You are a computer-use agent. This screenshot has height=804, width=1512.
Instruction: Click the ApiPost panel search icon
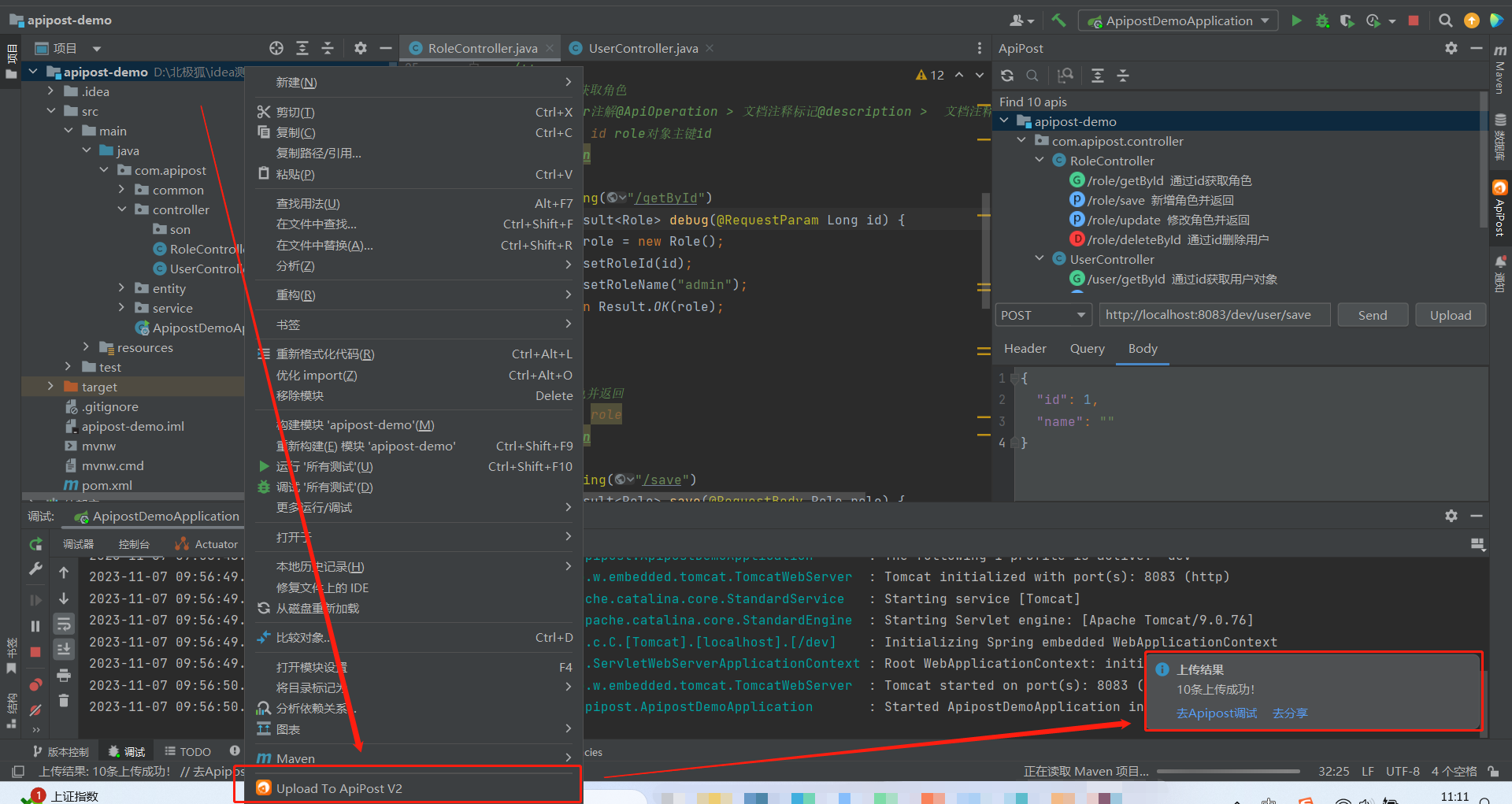pos(1032,76)
